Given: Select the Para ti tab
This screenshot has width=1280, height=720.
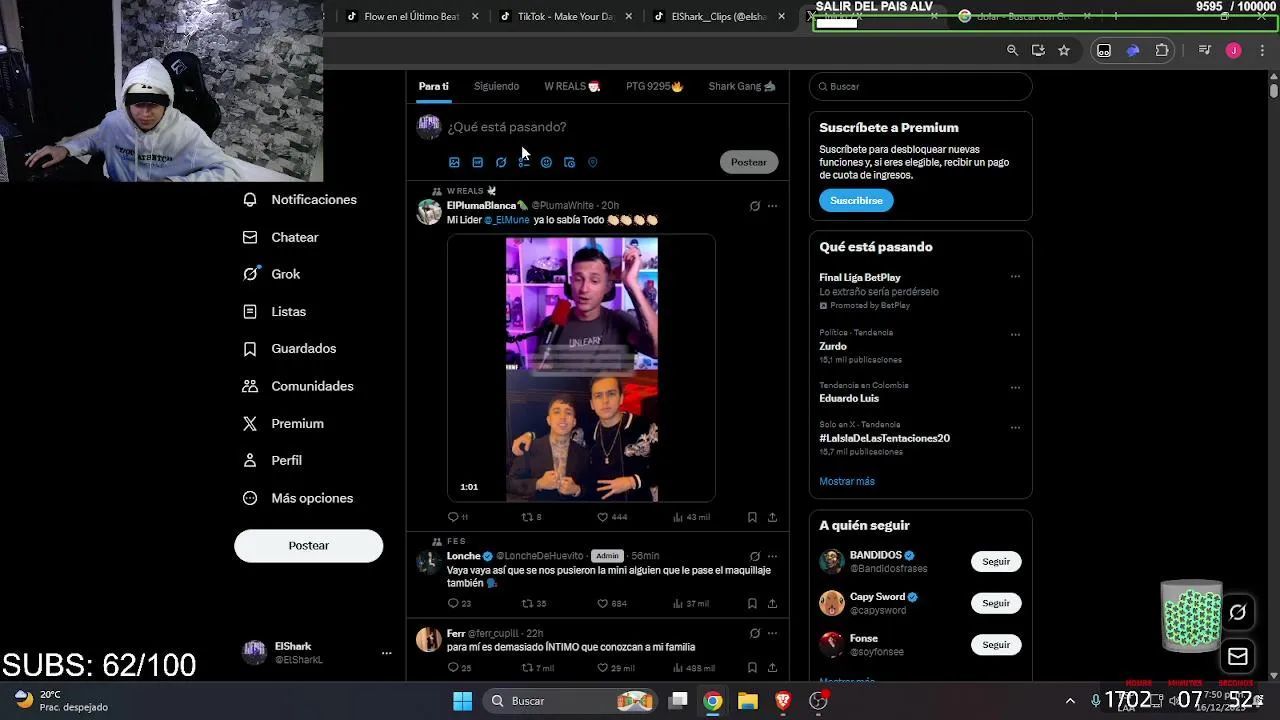Looking at the screenshot, I should click(x=433, y=86).
